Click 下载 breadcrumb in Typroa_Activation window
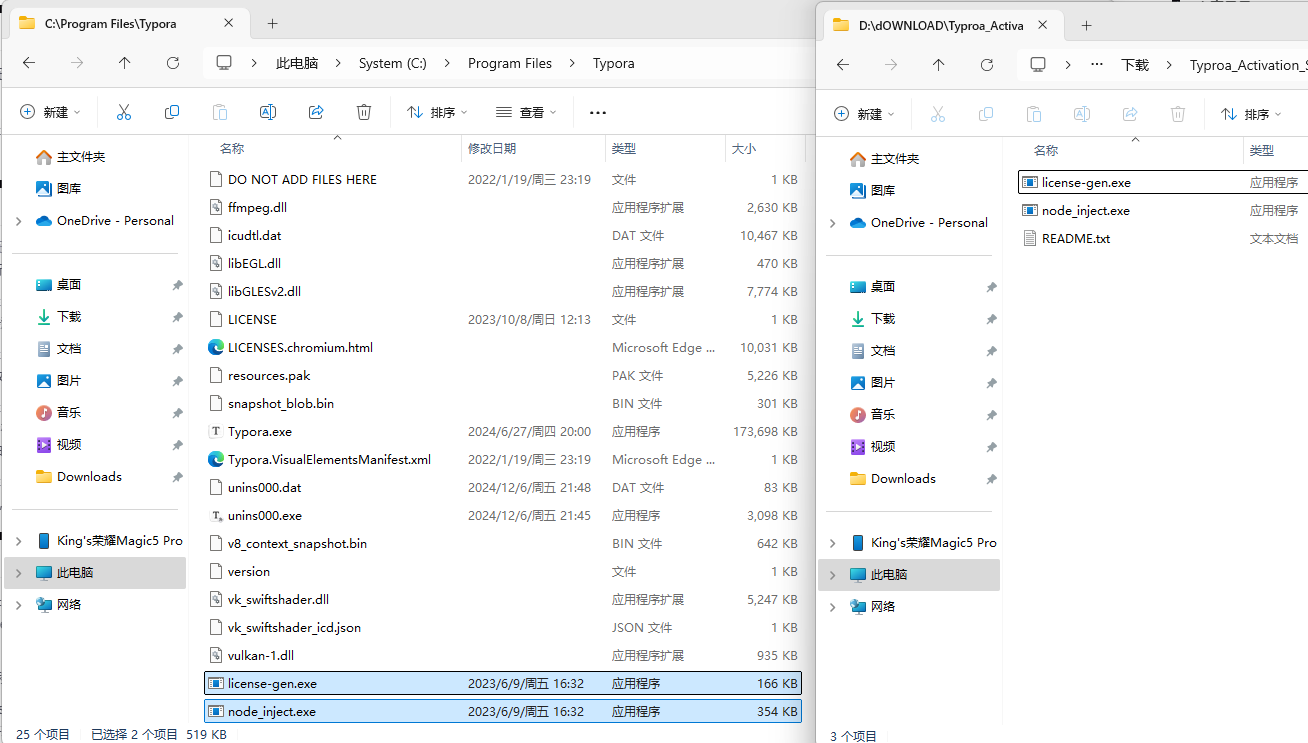The image size is (1308, 743). pyautogui.click(x=1135, y=65)
